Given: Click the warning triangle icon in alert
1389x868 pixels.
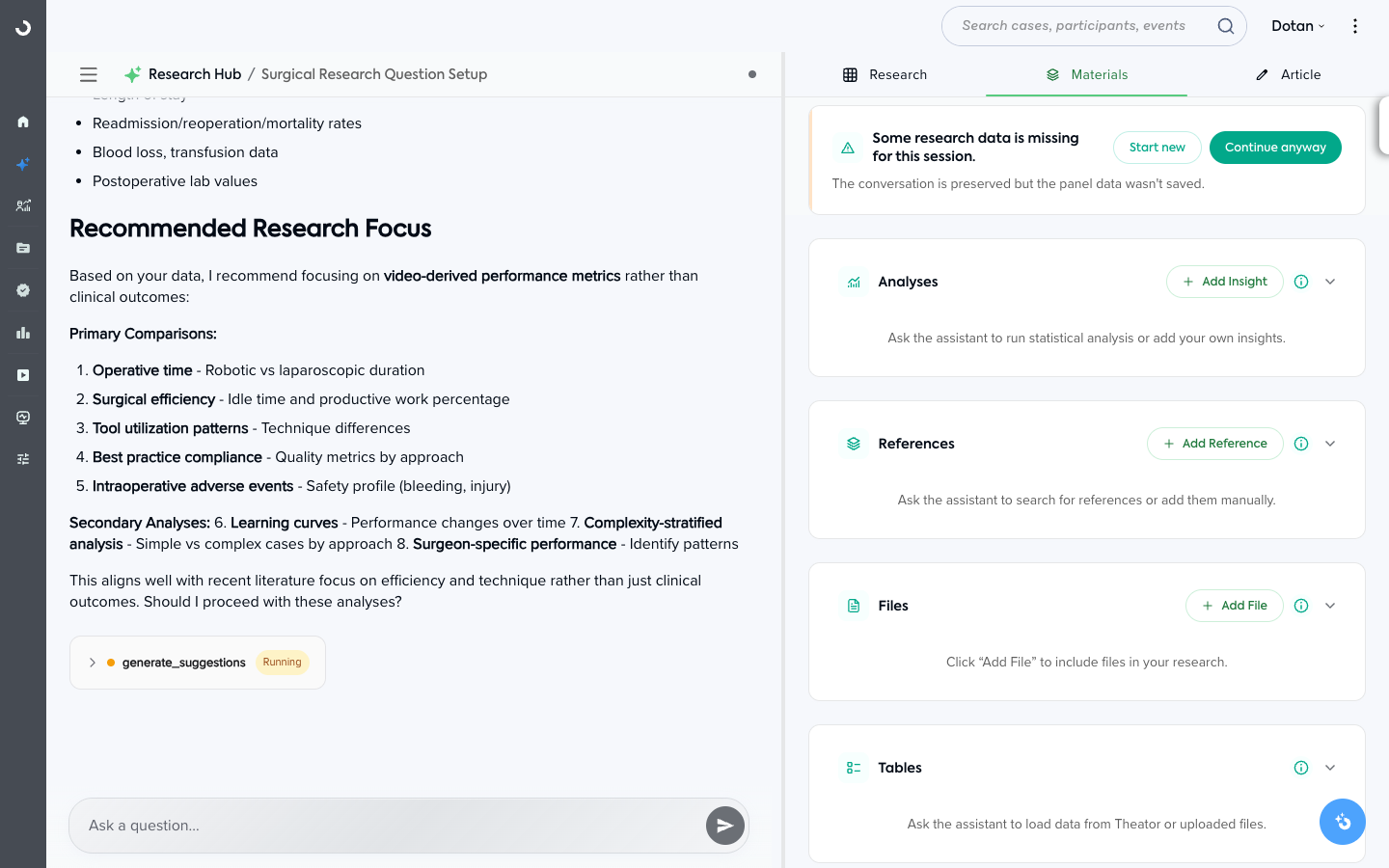Looking at the screenshot, I should tap(848, 148).
